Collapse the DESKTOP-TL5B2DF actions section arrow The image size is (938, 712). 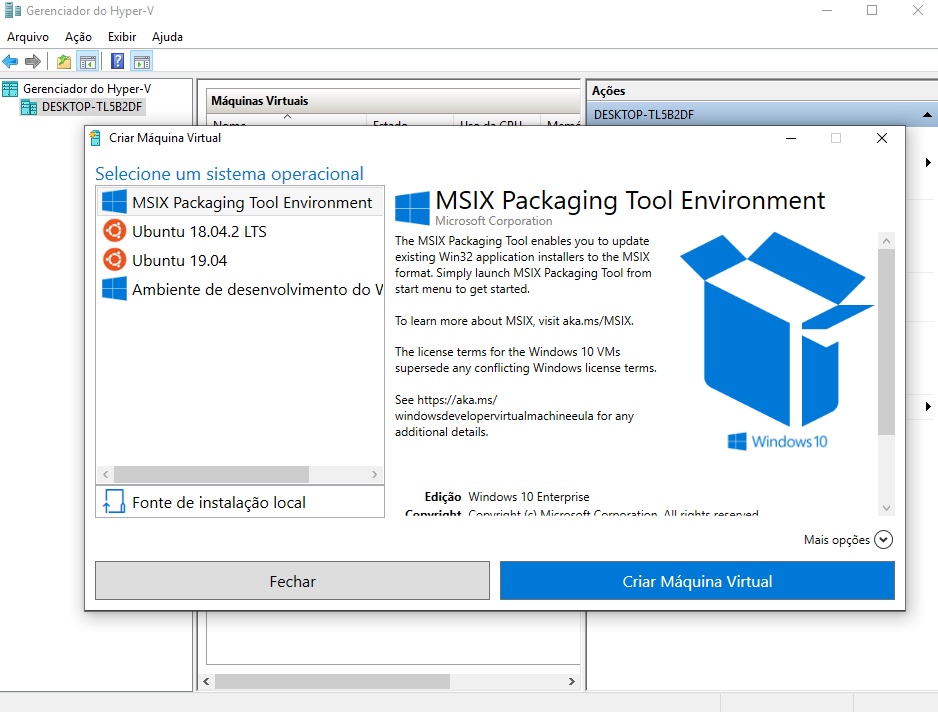tap(927, 115)
